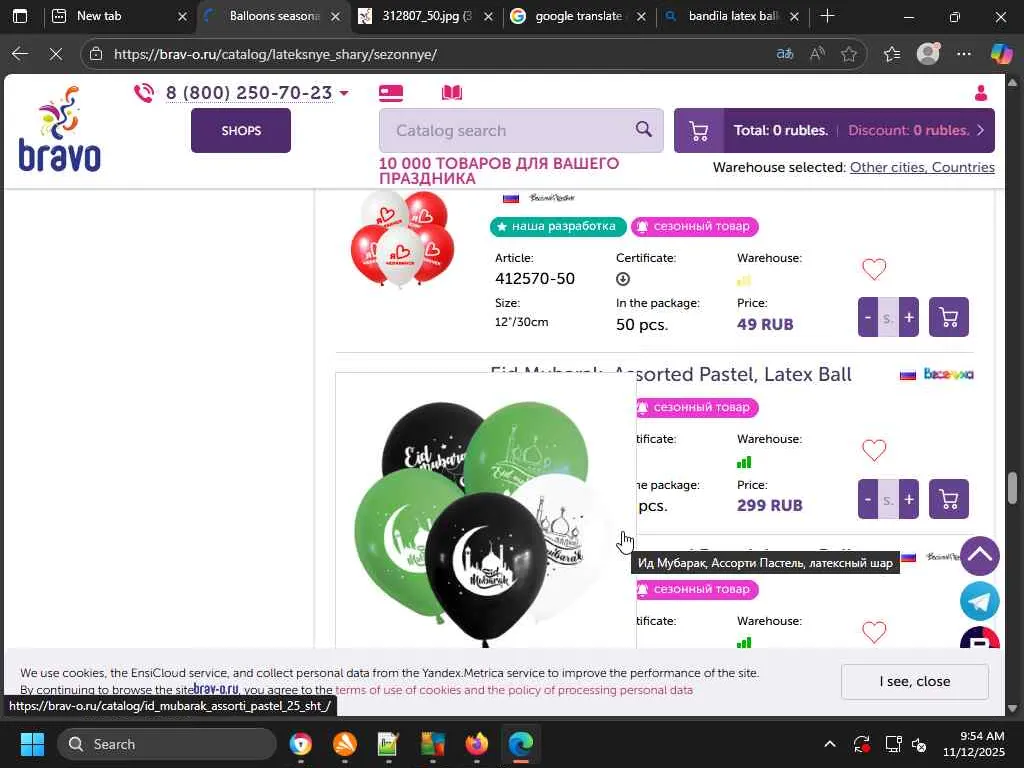This screenshot has width=1024, height=768.
Task: Click the phone handset icon
Action: tap(144, 93)
